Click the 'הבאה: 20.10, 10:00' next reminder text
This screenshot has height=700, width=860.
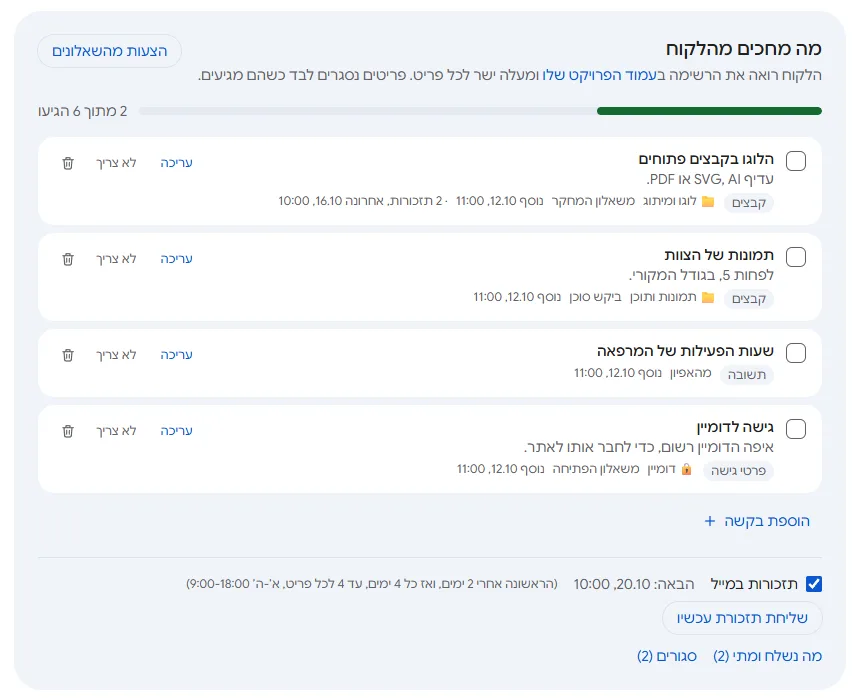click(634, 584)
